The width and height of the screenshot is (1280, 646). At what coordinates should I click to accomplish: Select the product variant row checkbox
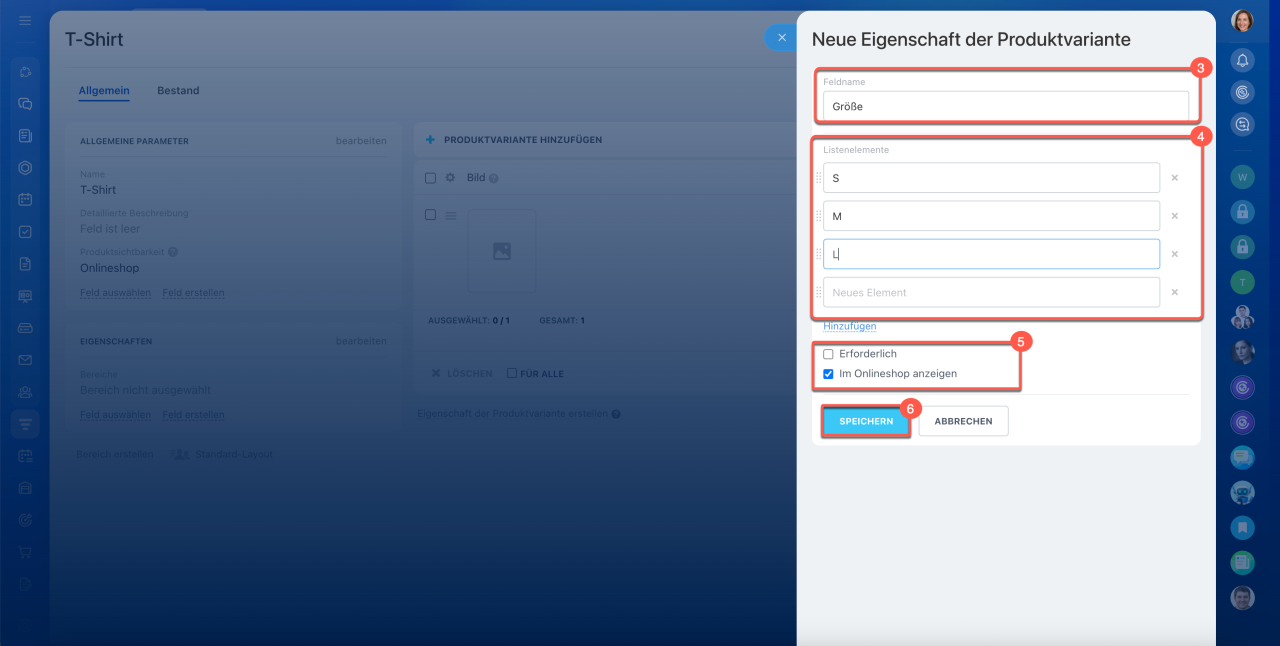(430, 215)
